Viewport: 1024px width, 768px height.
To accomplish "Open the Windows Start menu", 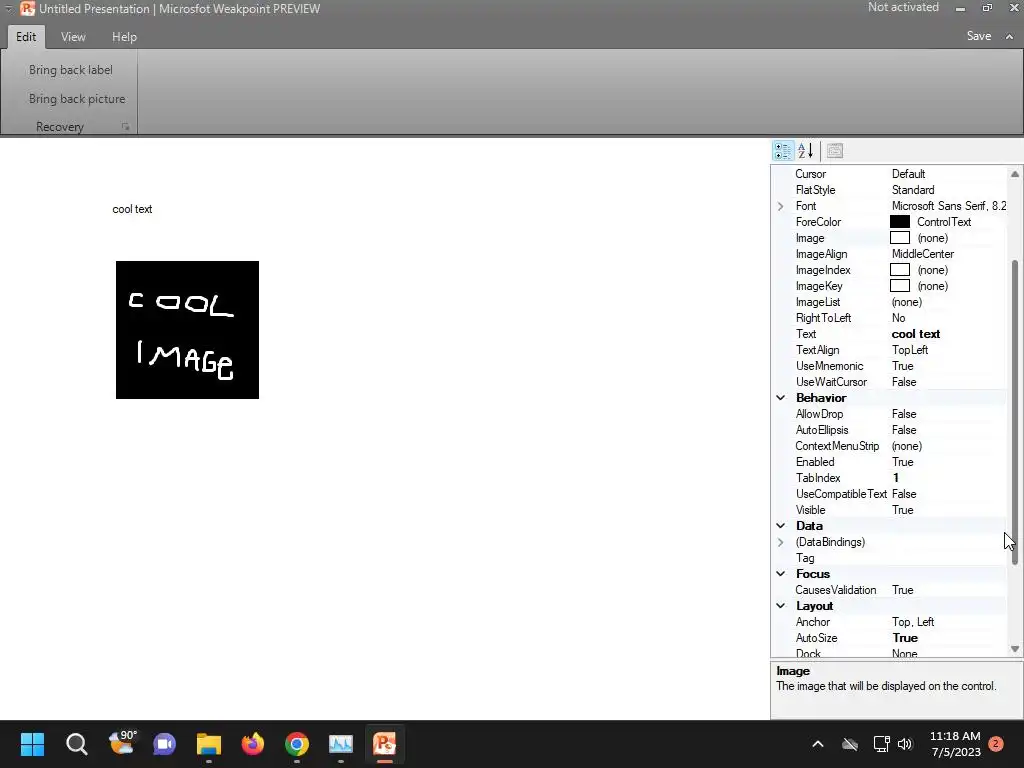I will coord(32,744).
